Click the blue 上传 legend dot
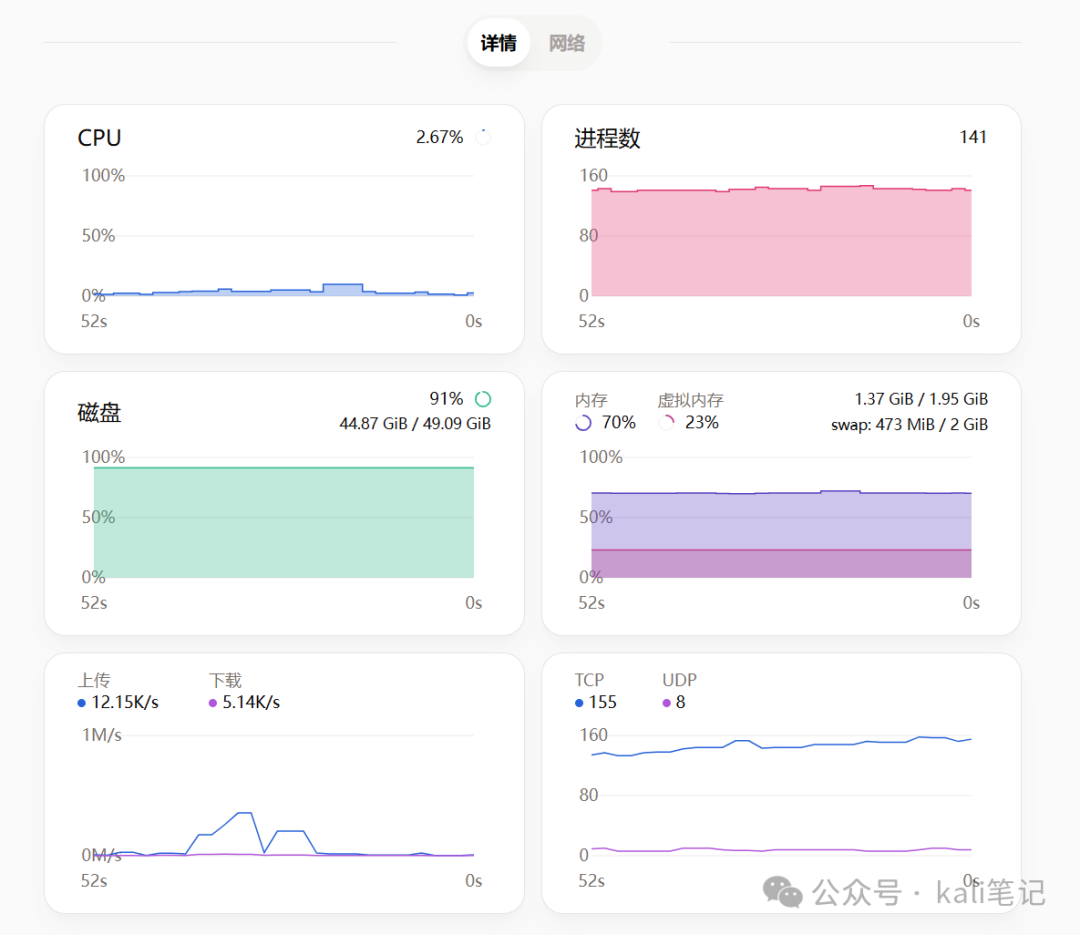 pos(81,703)
